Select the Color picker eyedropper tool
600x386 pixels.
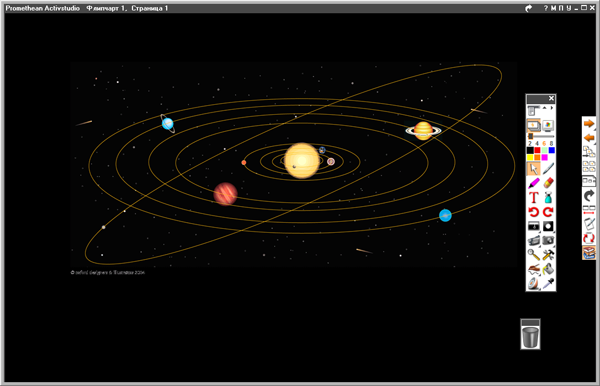548,283
